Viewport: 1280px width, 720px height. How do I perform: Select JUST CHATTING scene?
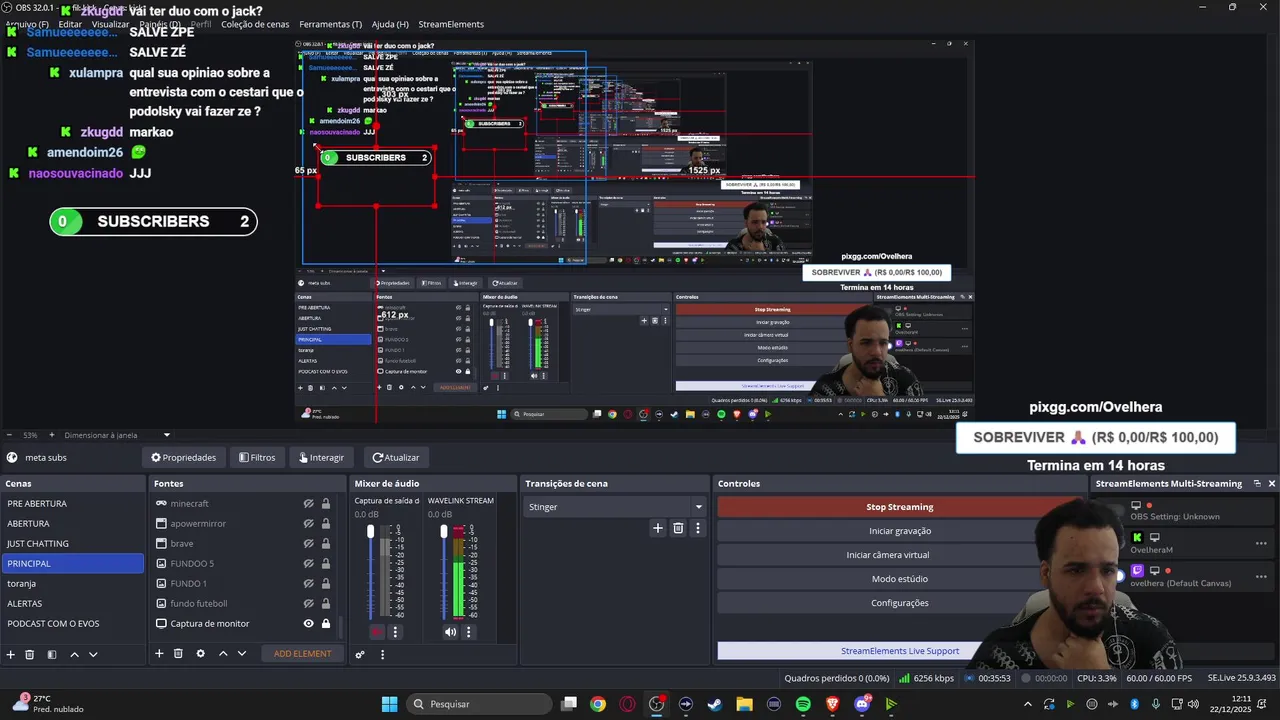[x=74, y=543]
